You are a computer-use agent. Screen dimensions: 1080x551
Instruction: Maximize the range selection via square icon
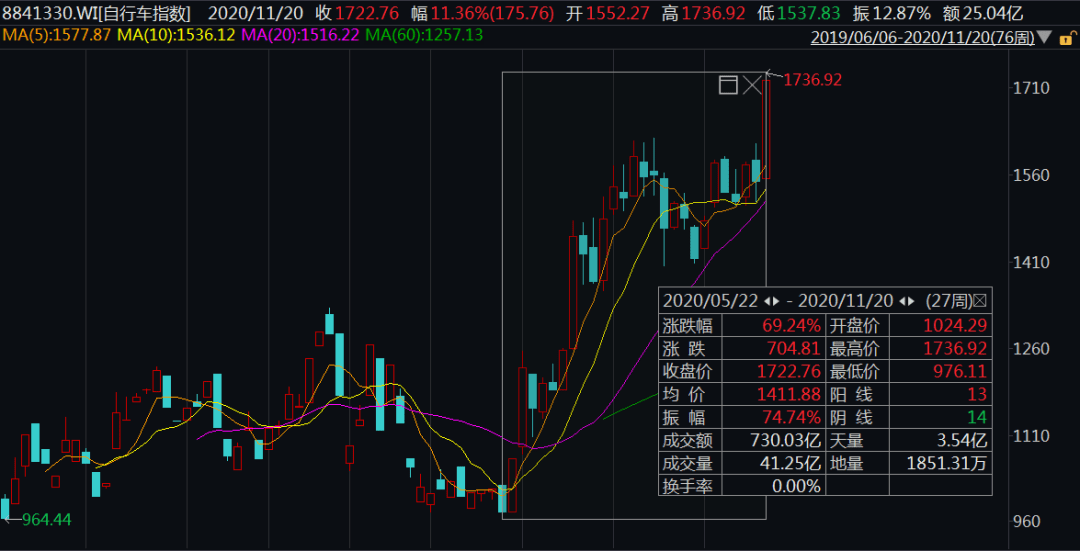(x=728, y=85)
